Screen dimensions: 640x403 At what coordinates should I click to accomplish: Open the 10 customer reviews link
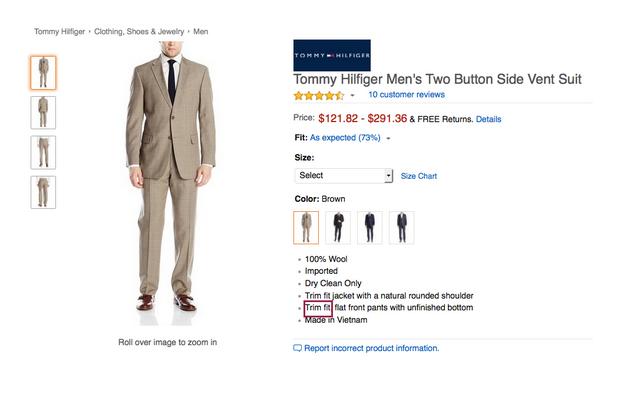point(406,95)
